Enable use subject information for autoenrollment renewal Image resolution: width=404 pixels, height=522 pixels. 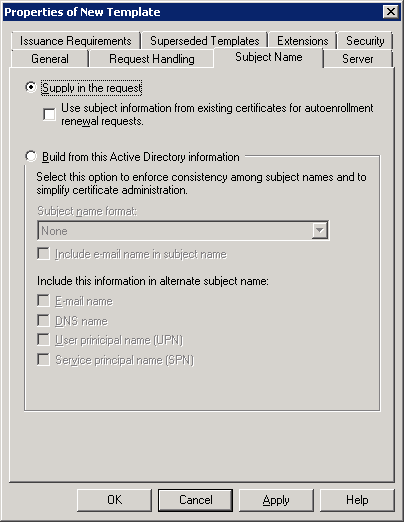pyautogui.click(x=49, y=115)
